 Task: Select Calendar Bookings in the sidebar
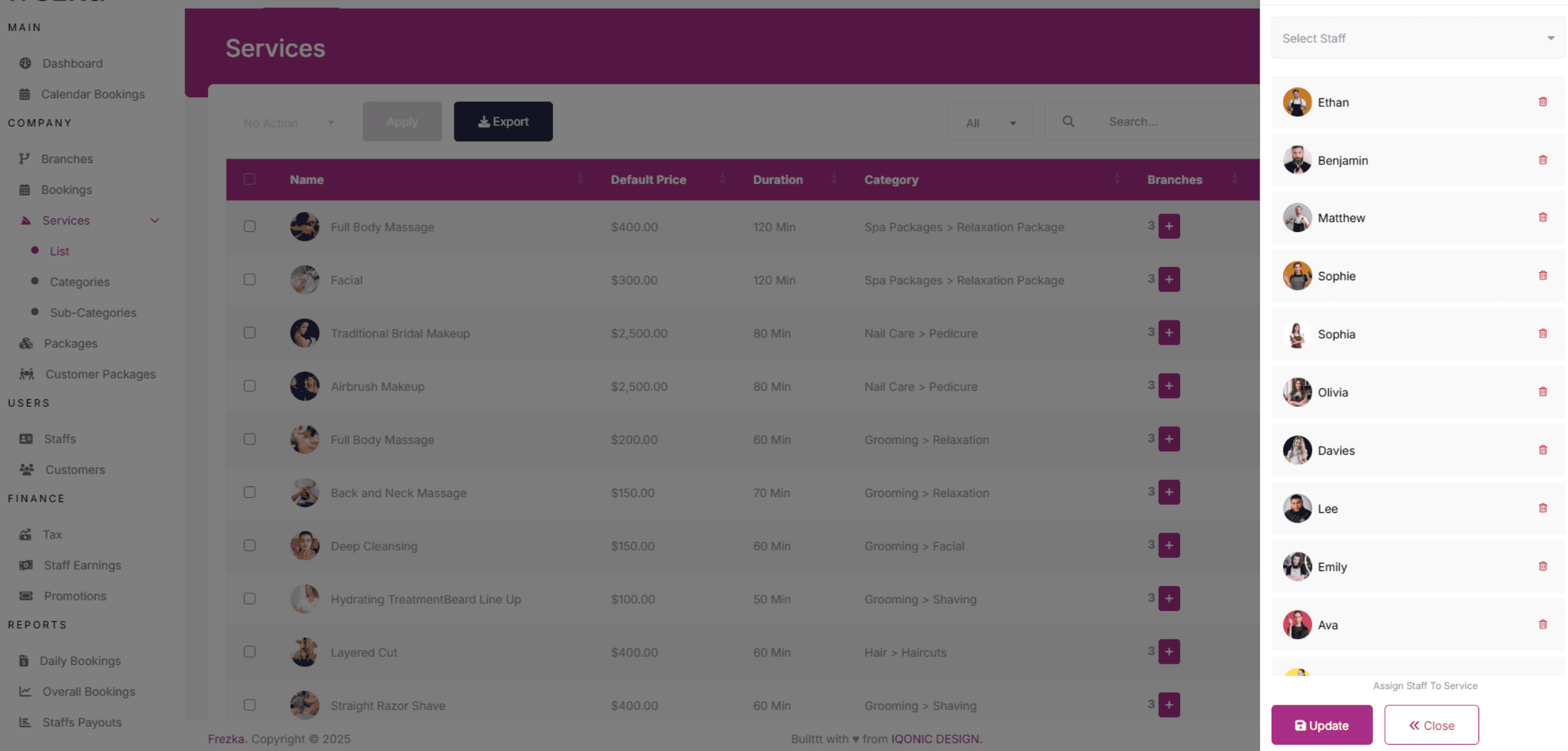pyautogui.click(x=93, y=93)
